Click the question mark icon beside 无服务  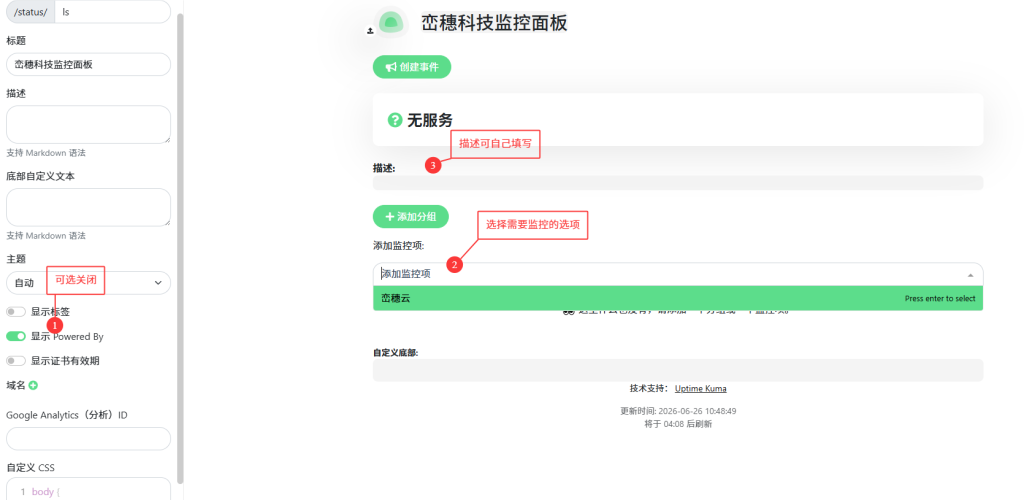pos(394,120)
